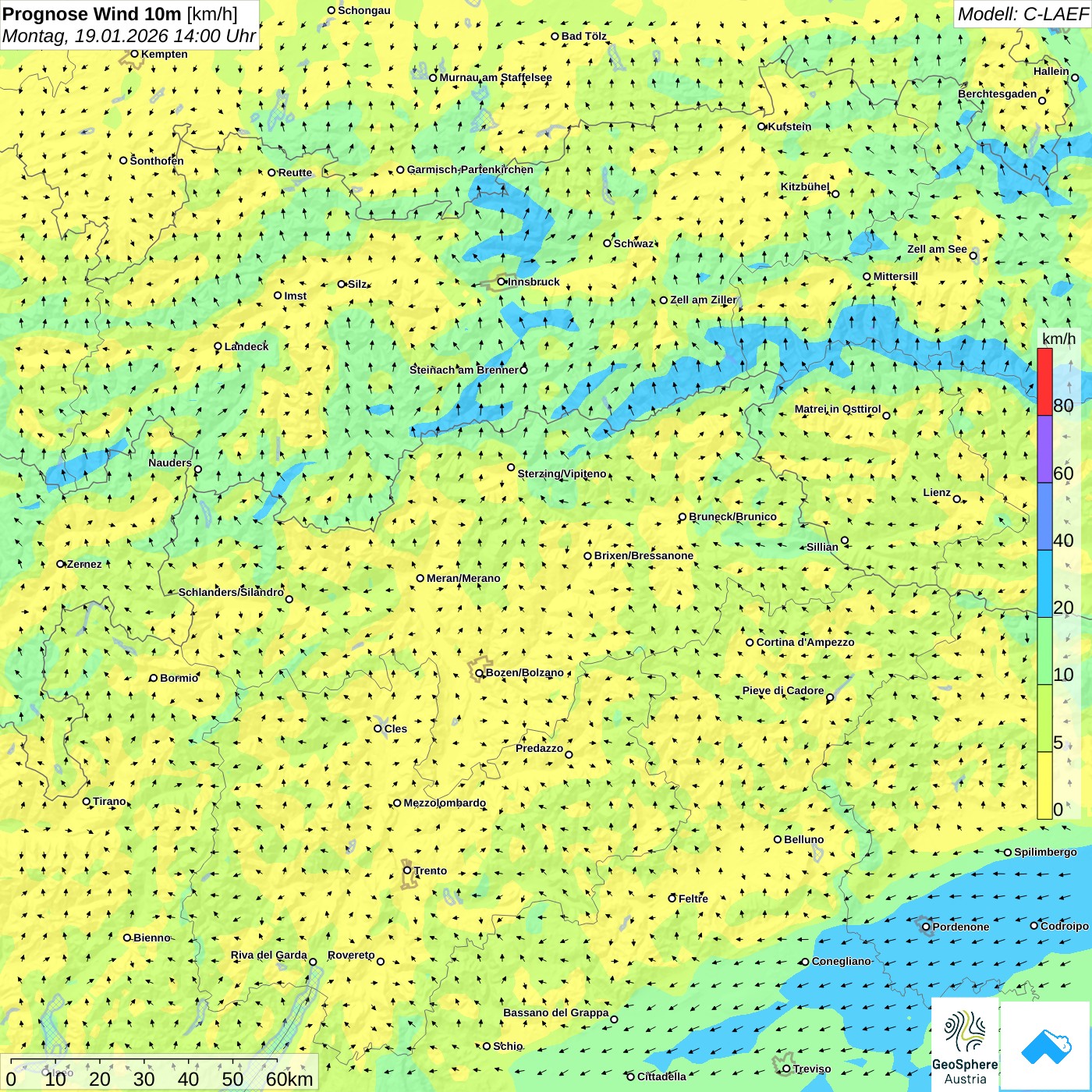This screenshot has height=1092, width=1092.
Task: Click the Schio label
Action: (x=508, y=1046)
